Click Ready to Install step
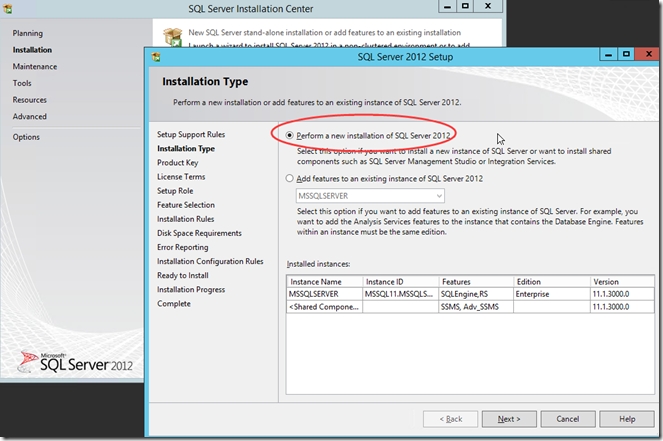The height and width of the screenshot is (441, 663). (x=182, y=275)
